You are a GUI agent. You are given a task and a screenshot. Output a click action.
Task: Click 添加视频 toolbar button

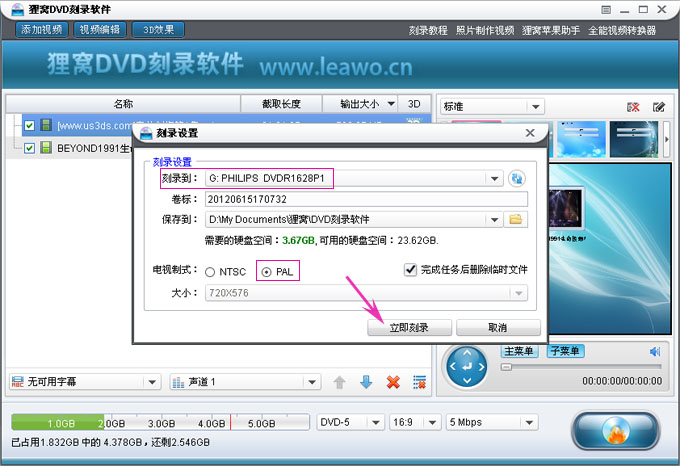coord(42,29)
